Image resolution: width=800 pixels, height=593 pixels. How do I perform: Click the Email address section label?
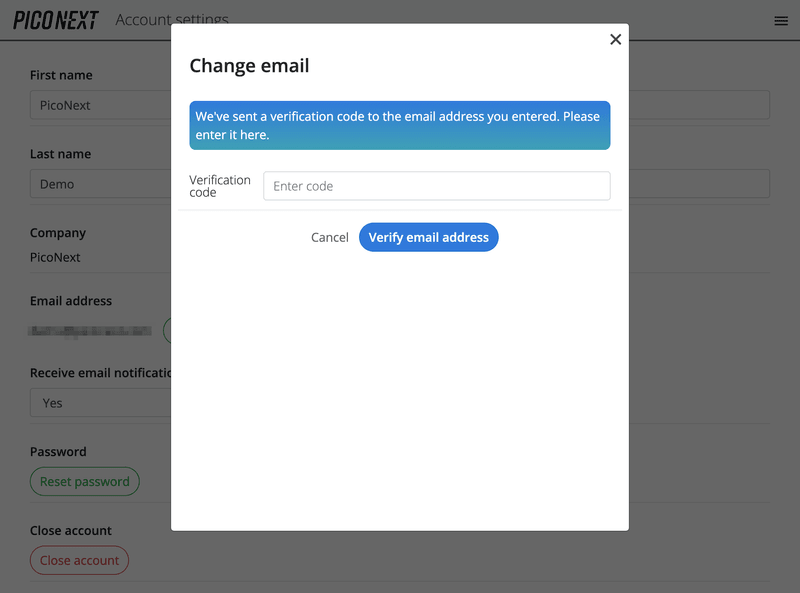71,300
